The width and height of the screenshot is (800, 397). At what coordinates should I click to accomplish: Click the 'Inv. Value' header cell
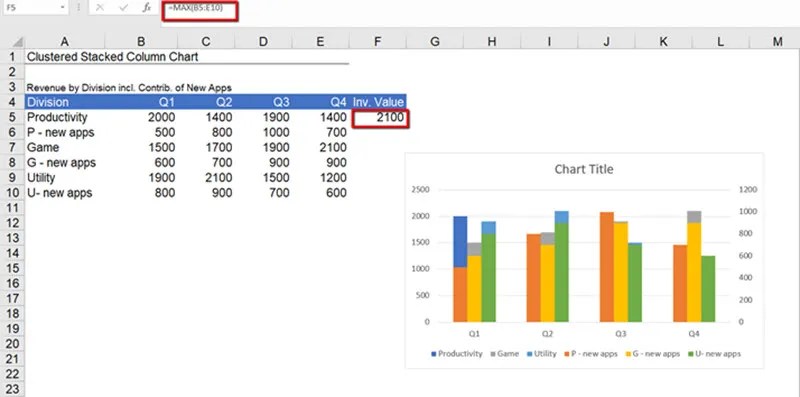tap(378, 102)
